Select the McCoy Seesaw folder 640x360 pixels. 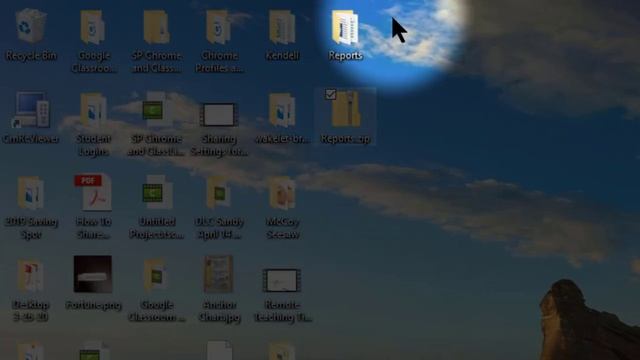(x=282, y=193)
